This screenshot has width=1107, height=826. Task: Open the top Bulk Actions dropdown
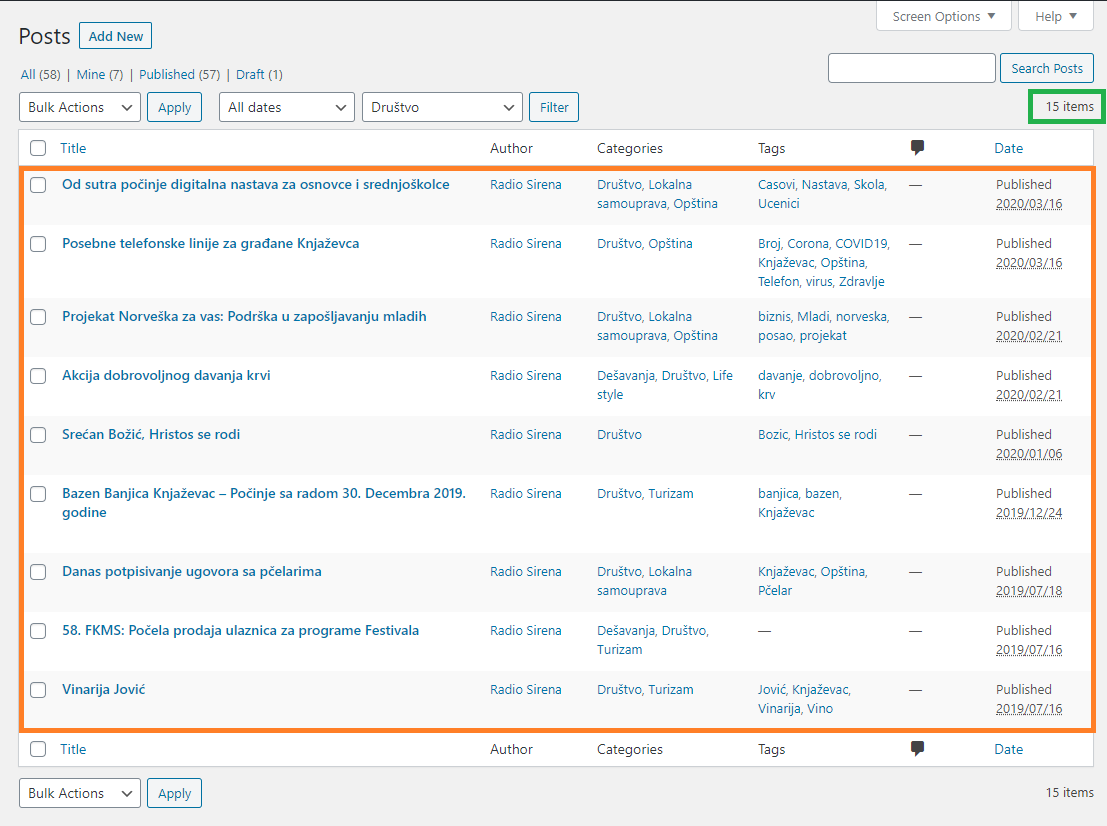pyautogui.click(x=80, y=107)
